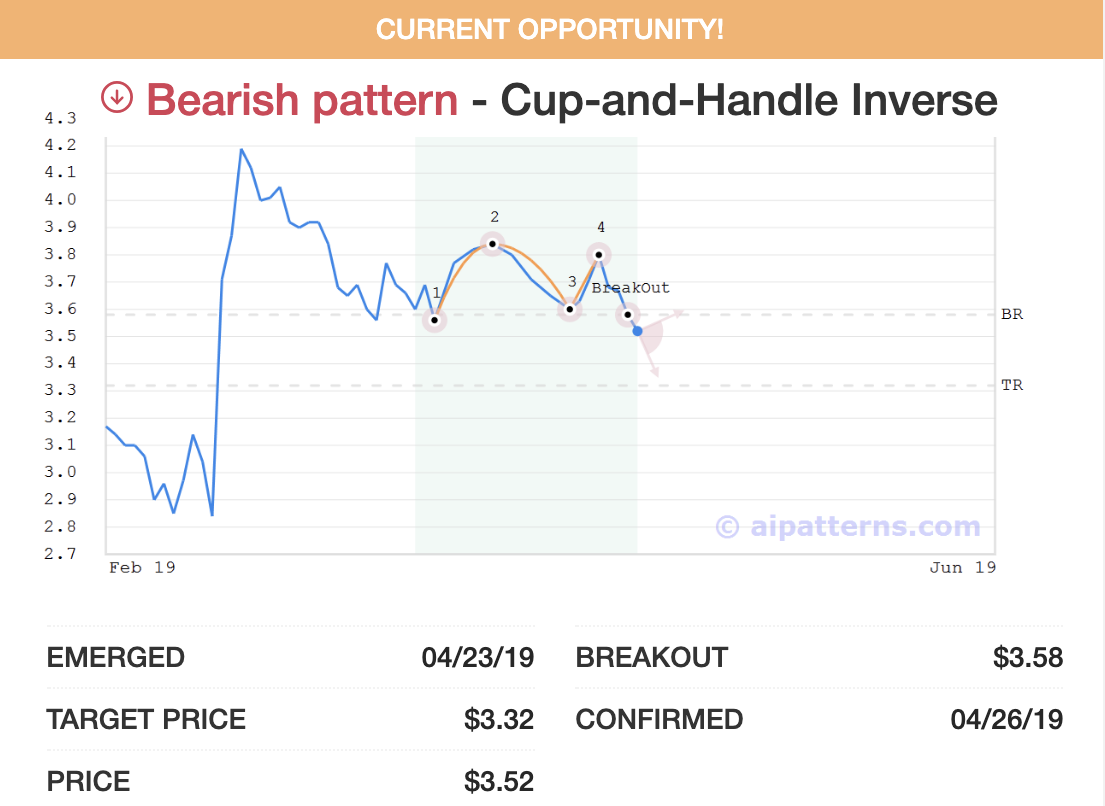Click the CURRENT OPPORTUNITY! banner
Viewport: 1105px width, 806px height.
pyautogui.click(x=552, y=29)
